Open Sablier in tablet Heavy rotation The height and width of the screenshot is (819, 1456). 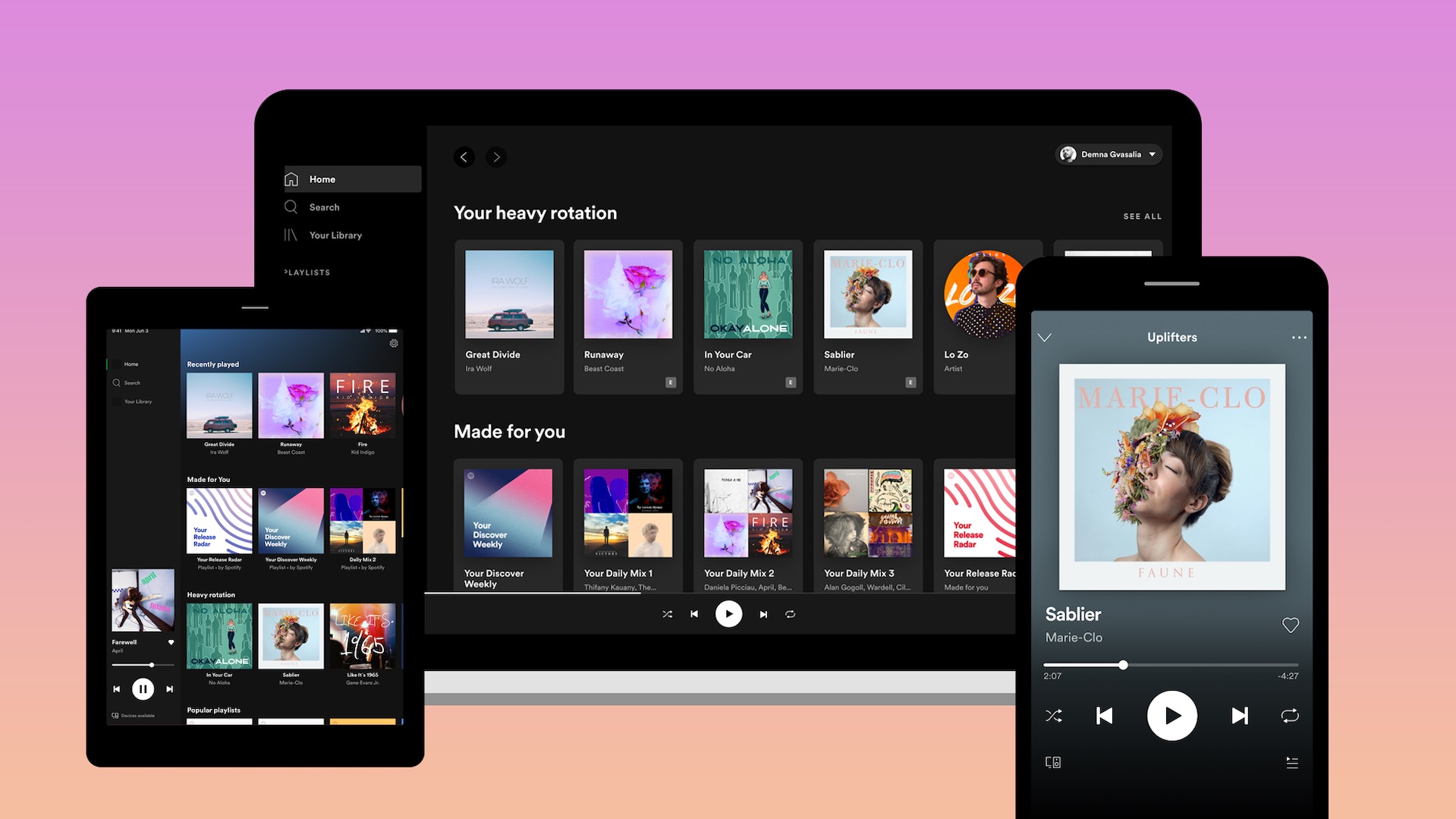click(x=291, y=644)
